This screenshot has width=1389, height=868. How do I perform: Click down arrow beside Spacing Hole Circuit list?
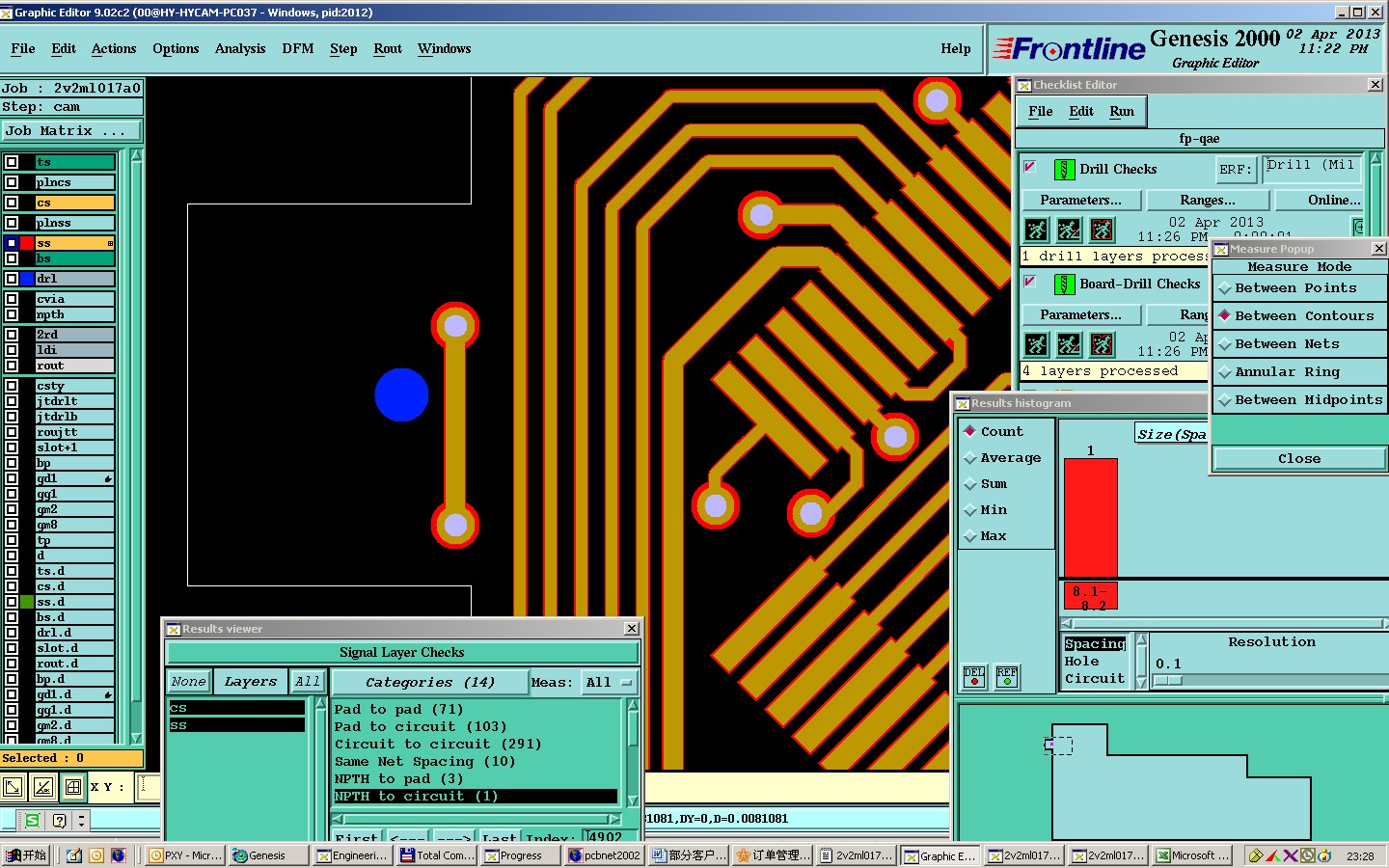1142,683
